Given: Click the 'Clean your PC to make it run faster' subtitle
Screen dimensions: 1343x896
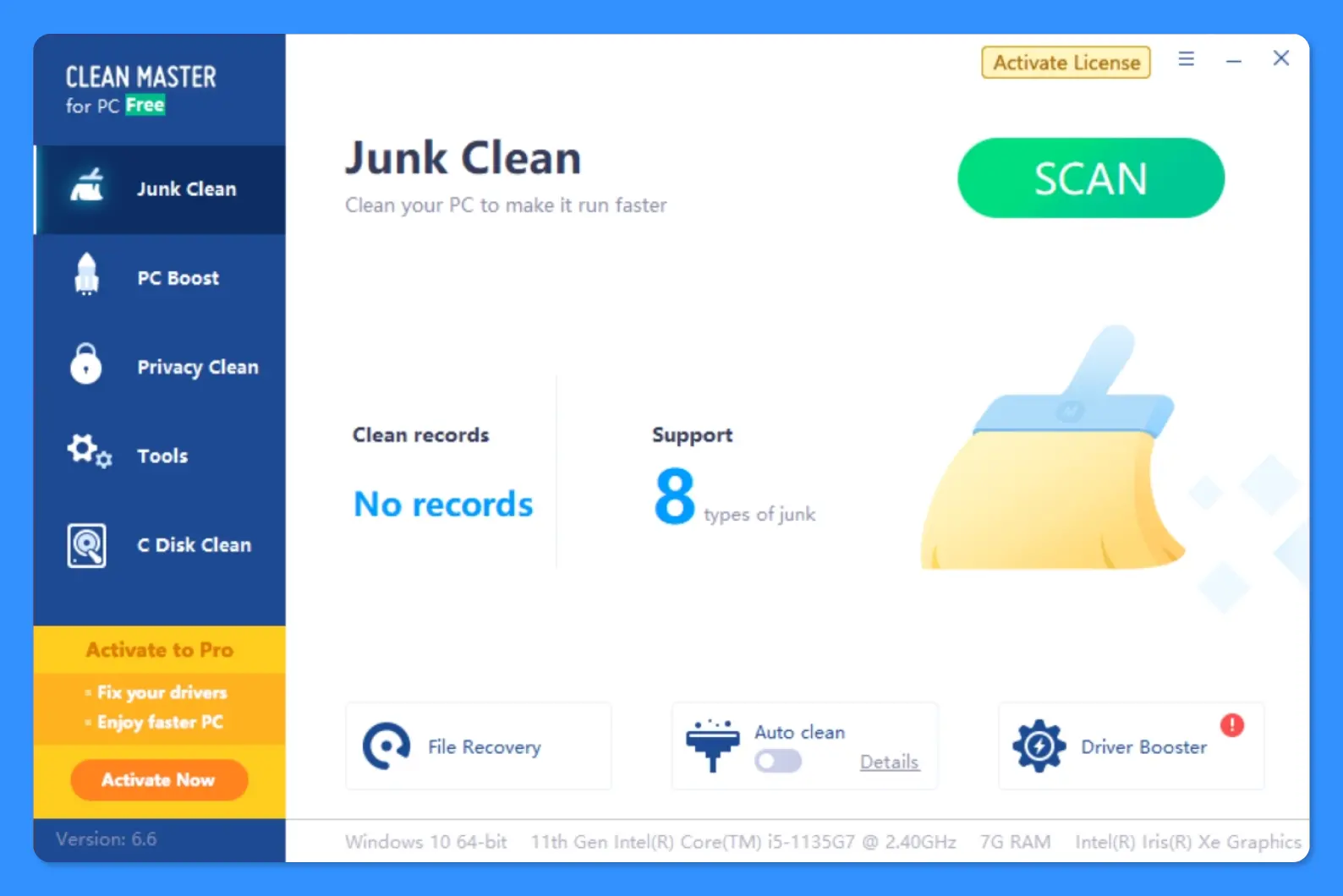Looking at the screenshot, I should click(x=506, y=205).
